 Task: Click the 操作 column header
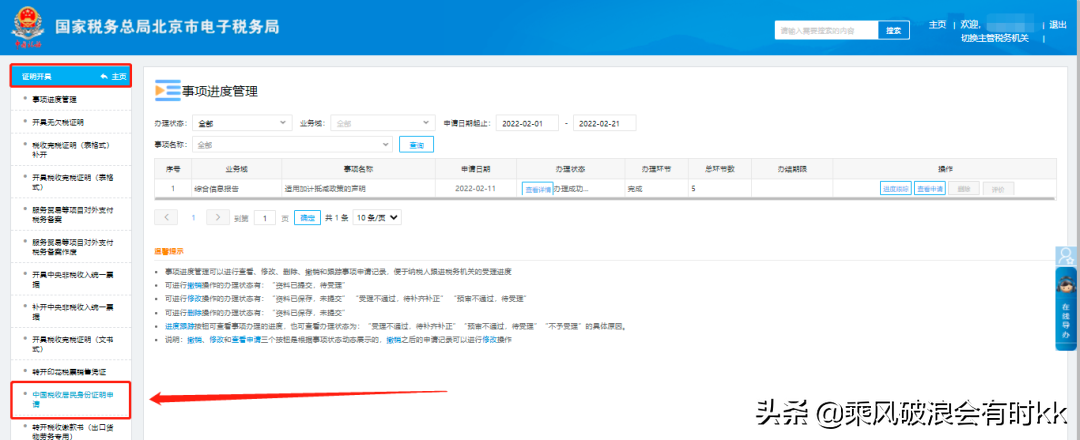tap(945, 169)
